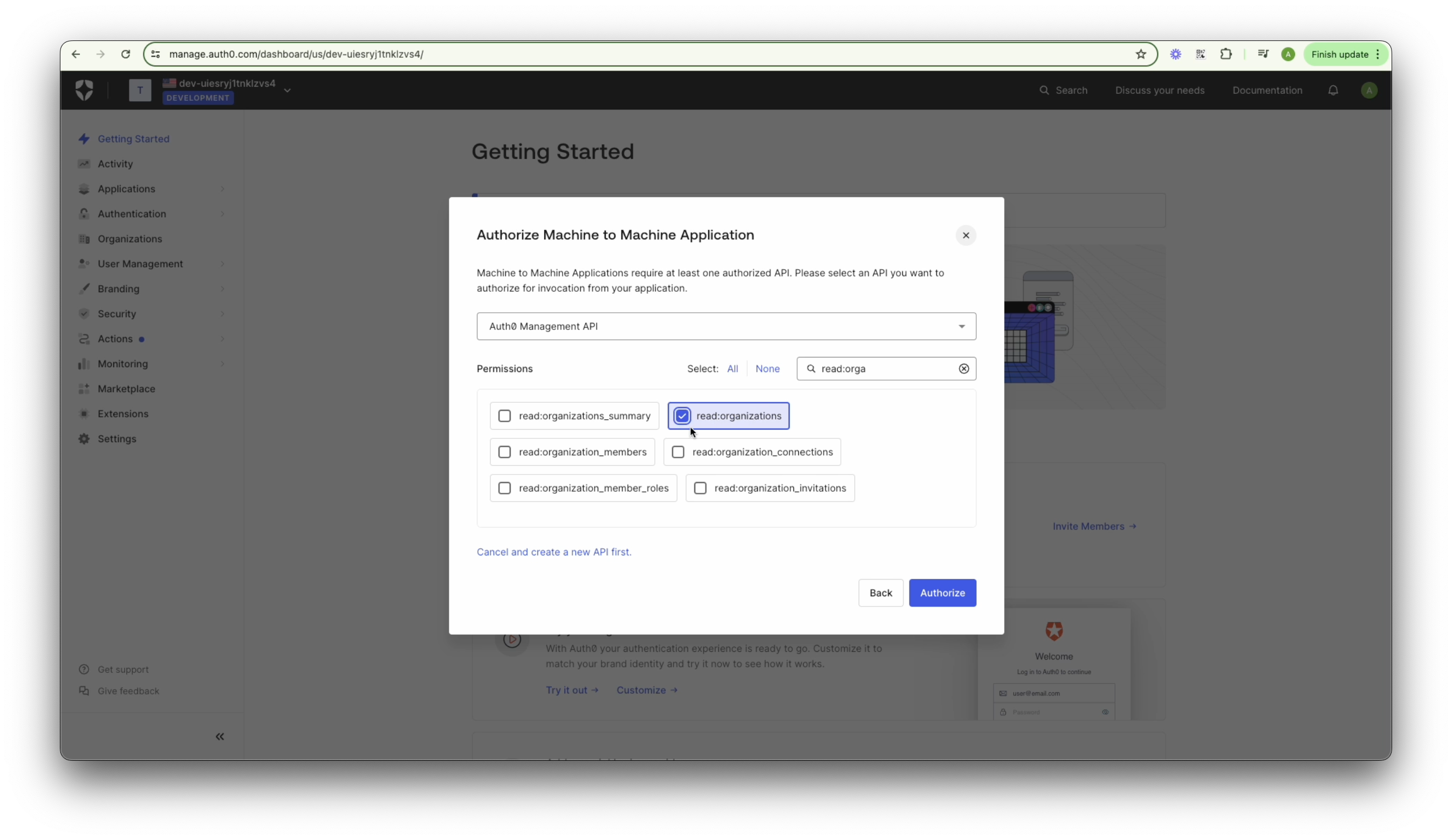
Task: Click the permissions search field
Action: click(886, 369)
